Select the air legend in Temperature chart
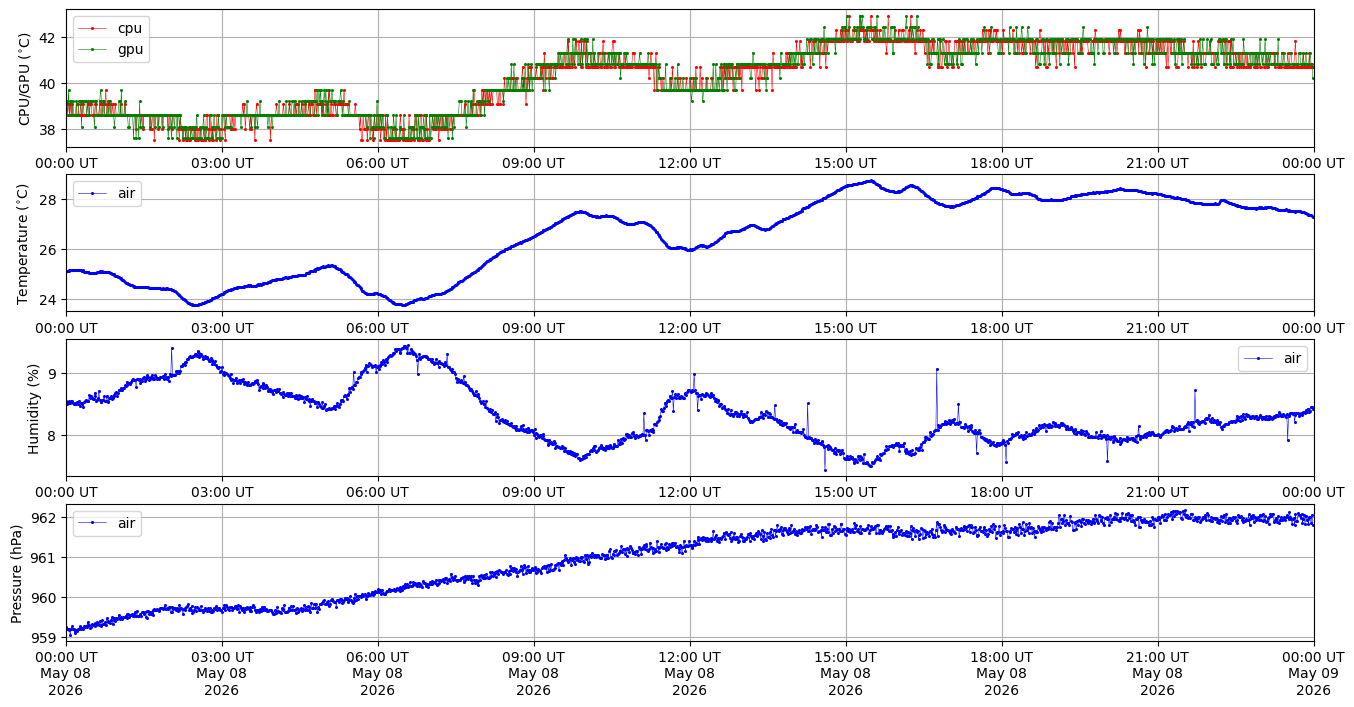This screenshot has height=707, width=1354. (x=107, y=193)
